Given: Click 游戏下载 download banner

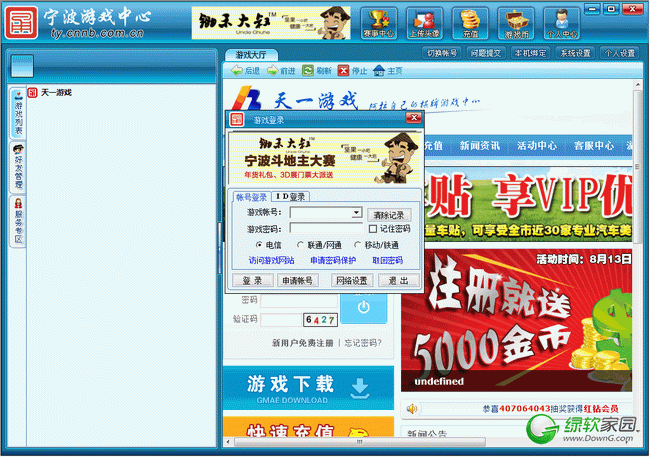Looking at the screenshot, I should pos(308,388).
